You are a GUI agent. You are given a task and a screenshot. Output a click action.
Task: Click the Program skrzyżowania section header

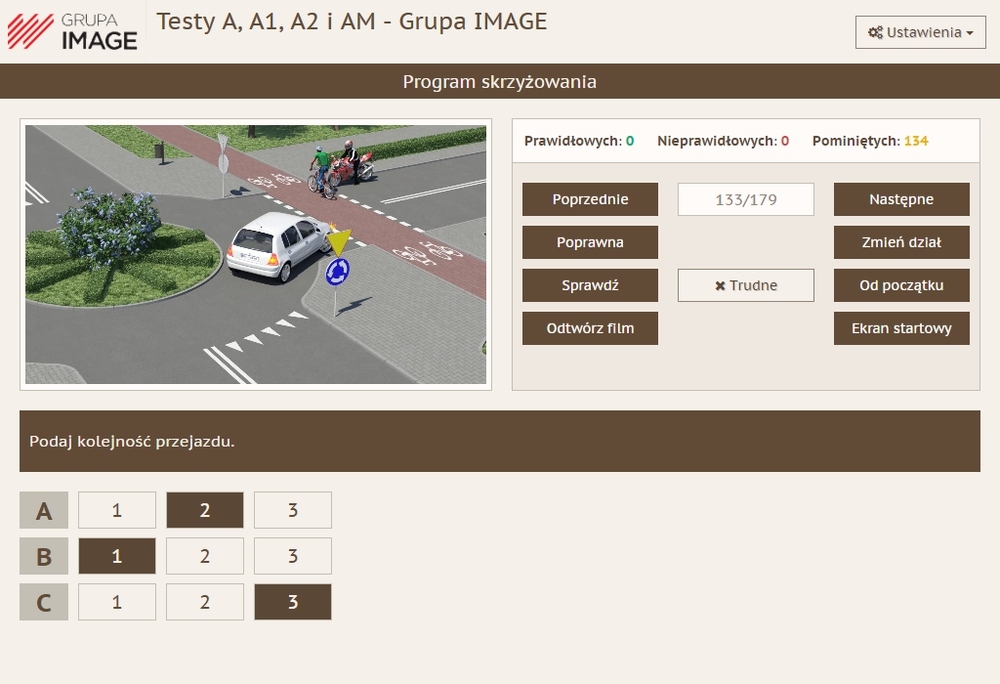tap(500, 81)
